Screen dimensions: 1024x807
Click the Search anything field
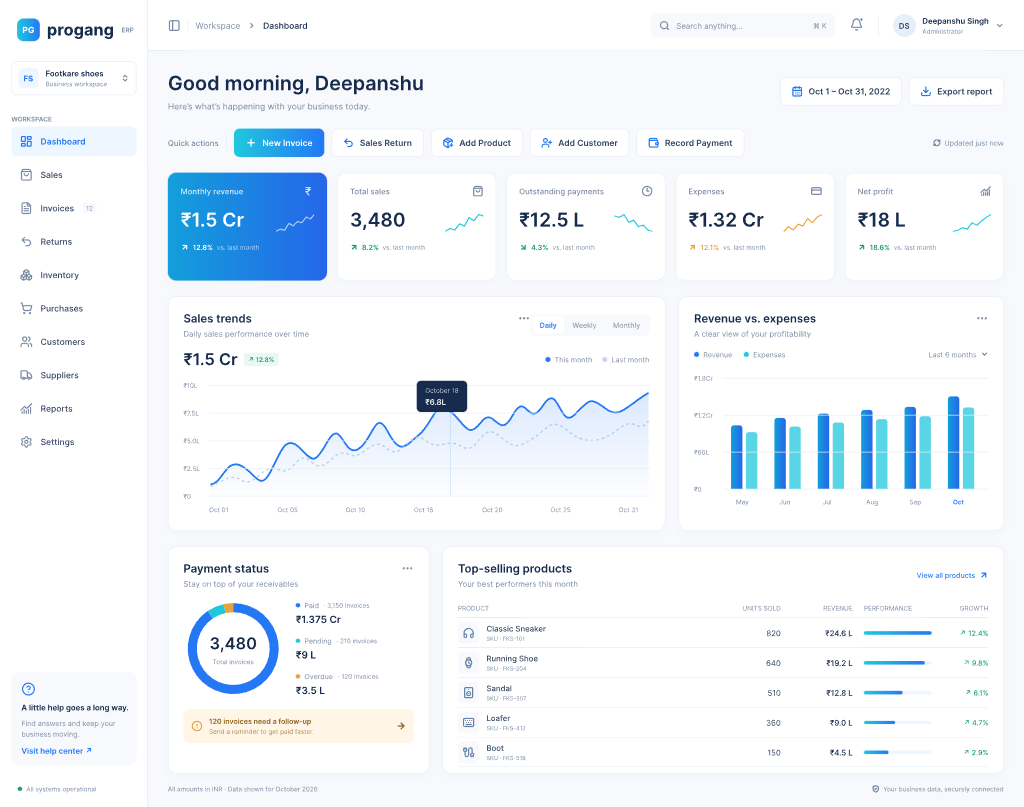click(743, 26)
